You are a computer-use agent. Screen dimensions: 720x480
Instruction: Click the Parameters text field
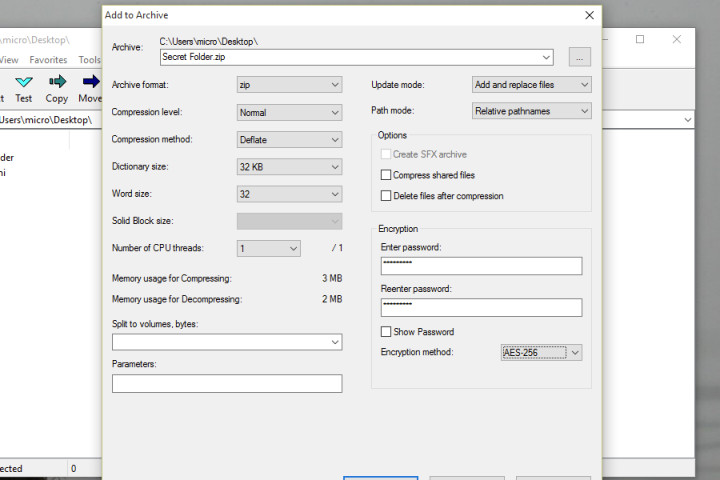click(x=227, y=383)
